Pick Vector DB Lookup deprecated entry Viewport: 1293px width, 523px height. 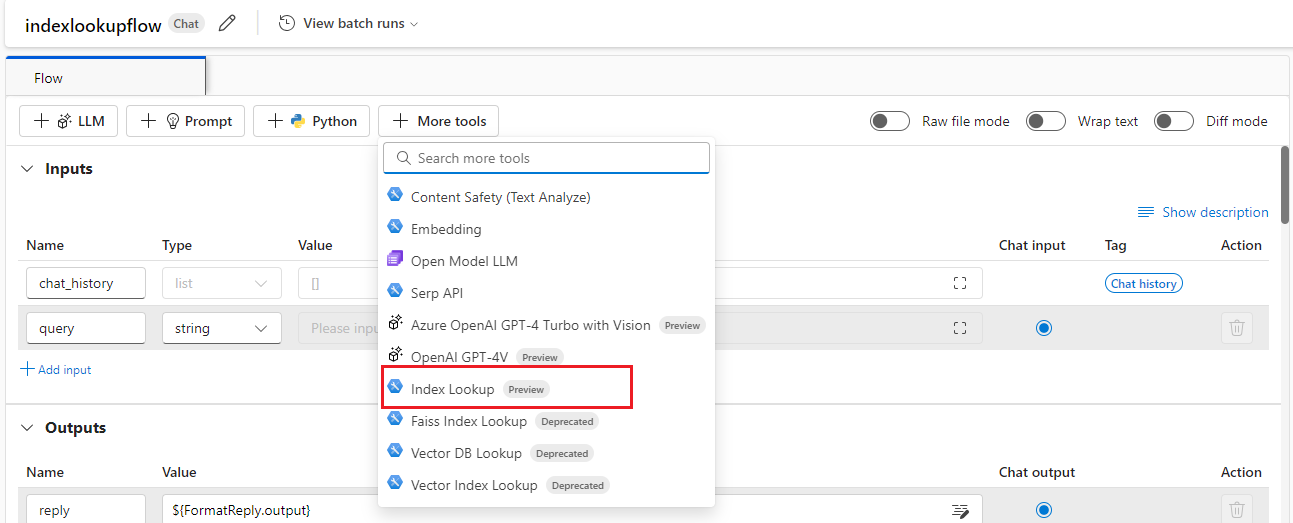pyautogui.click(x=546, y=453)
